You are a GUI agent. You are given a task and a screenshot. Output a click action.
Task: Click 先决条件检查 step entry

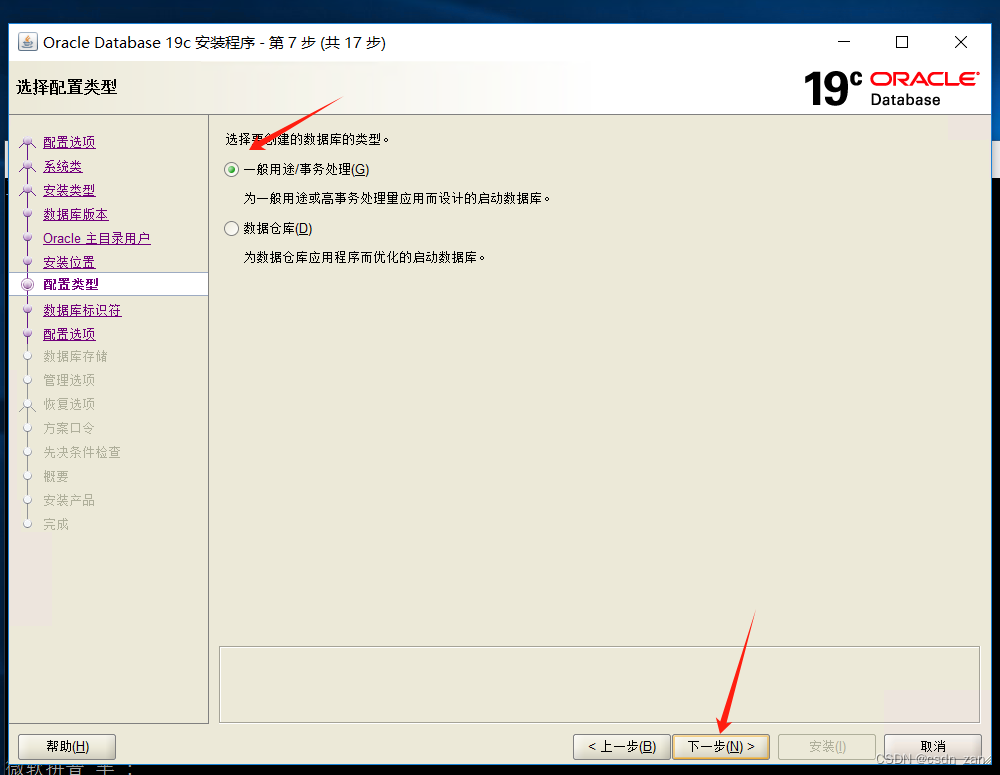click(x=82, y=452)
